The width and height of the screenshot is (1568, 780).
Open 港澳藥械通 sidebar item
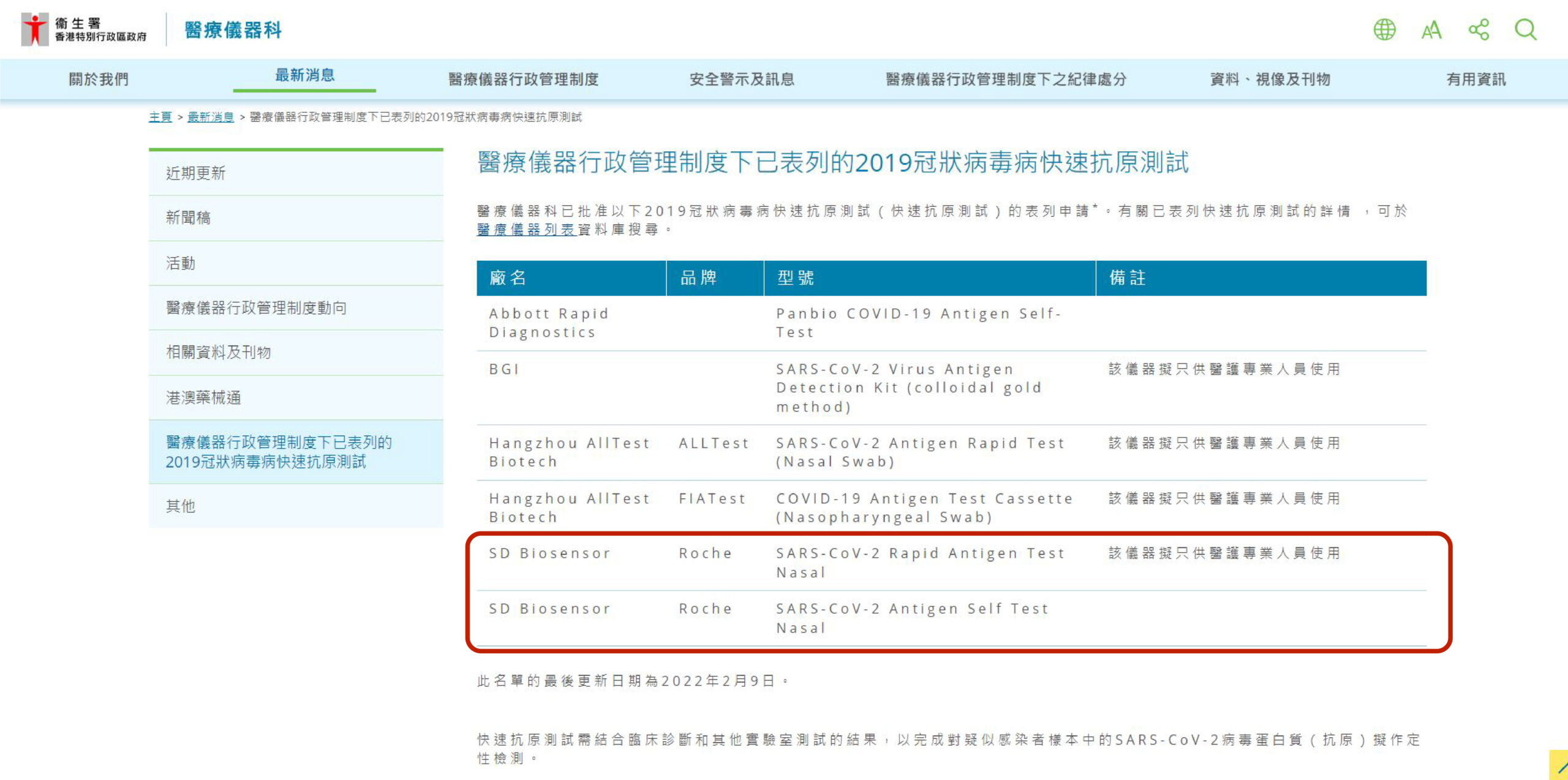point(296,398)
